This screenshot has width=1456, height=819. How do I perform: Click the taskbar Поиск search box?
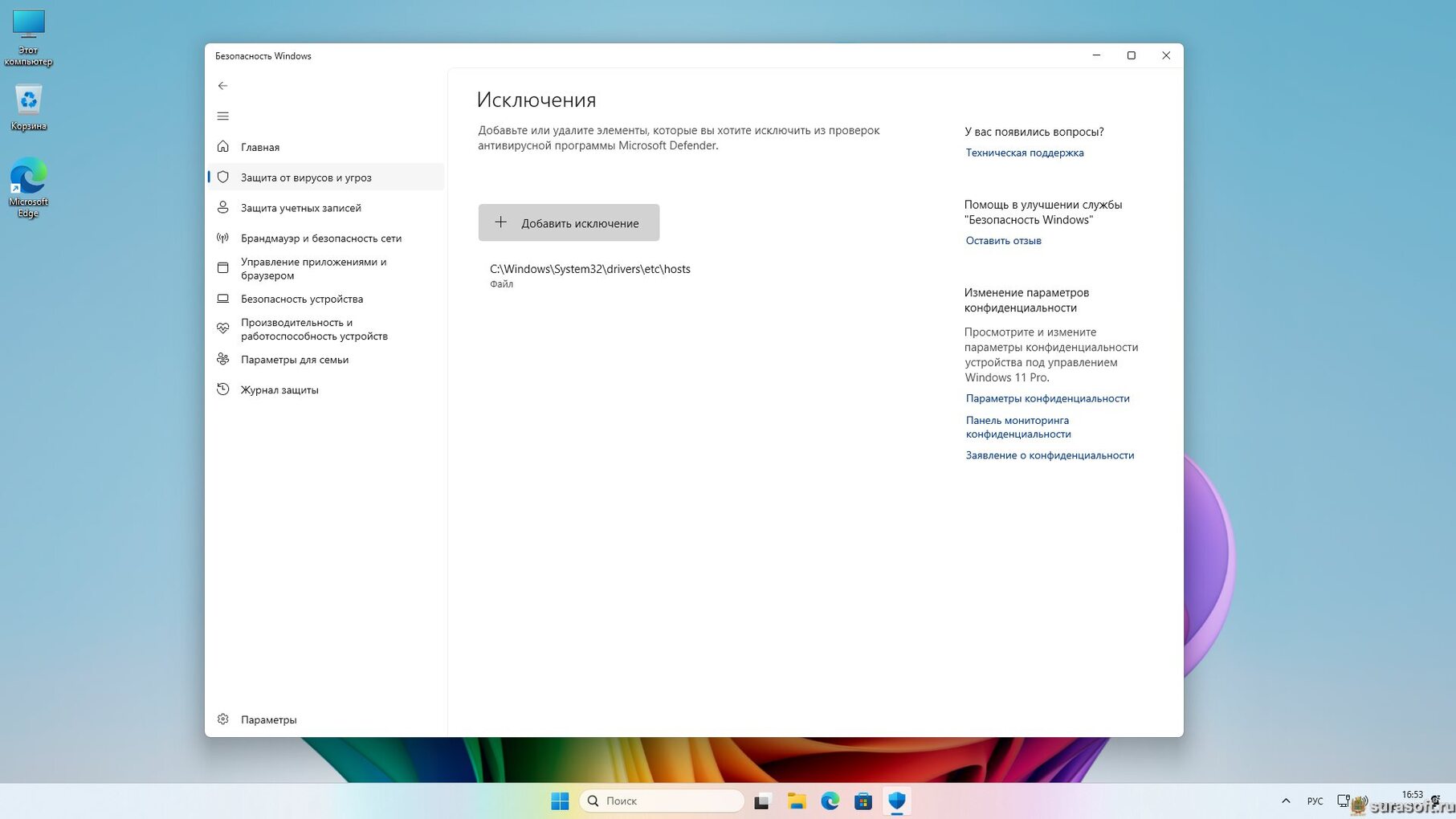[662, 801]
